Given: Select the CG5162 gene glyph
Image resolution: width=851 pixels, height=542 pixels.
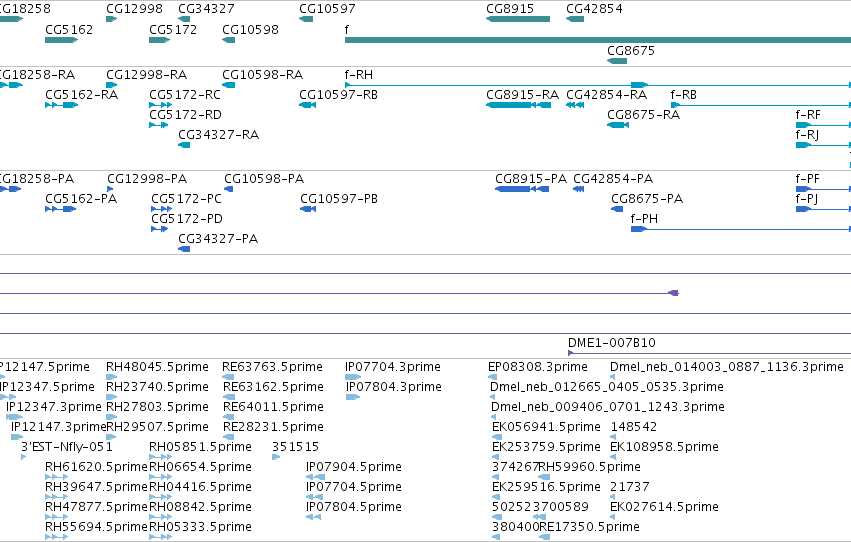Looking at the screenshot, I should (61, 40).
